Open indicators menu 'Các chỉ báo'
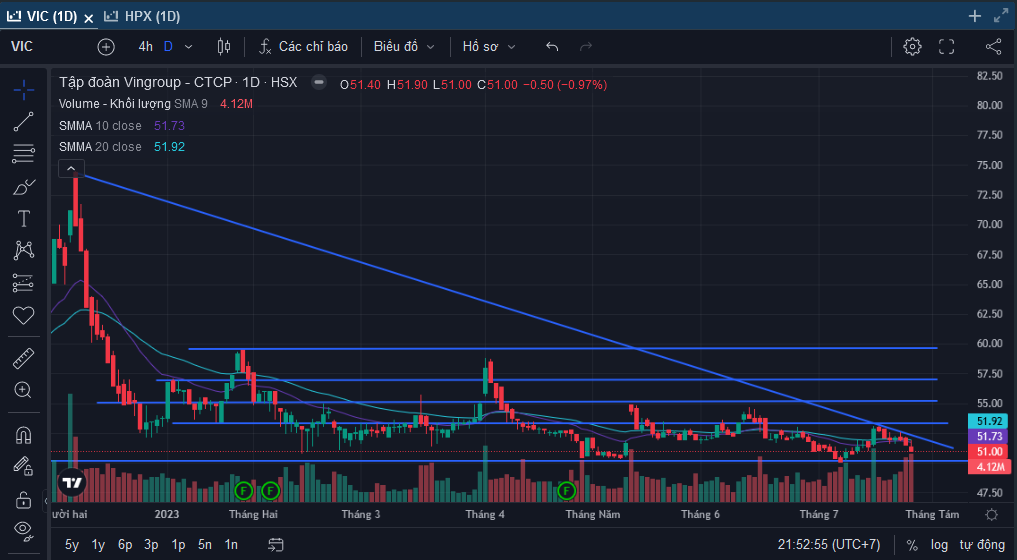This screenshot has width=1017, height=560. point(303,47)
